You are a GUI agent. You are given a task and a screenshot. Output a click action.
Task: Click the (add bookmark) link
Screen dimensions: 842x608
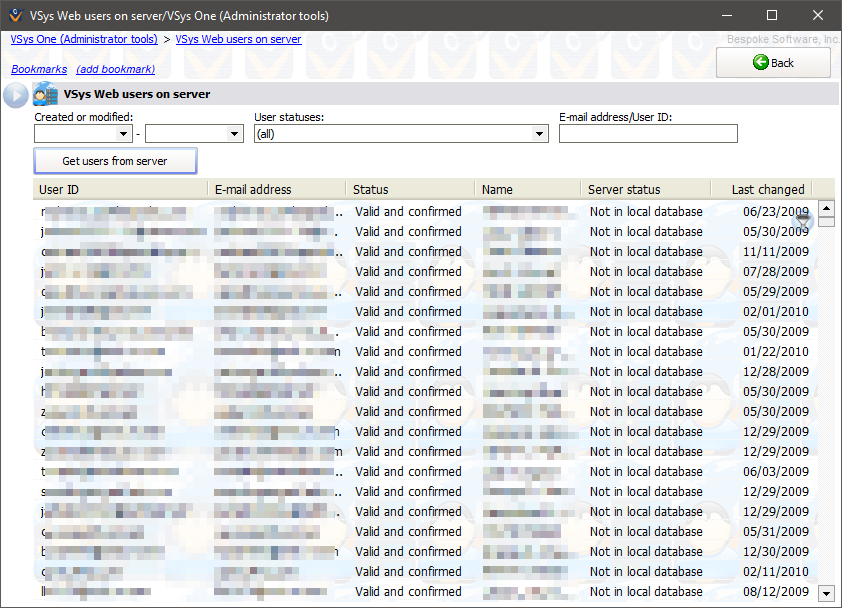coord(115,69)
